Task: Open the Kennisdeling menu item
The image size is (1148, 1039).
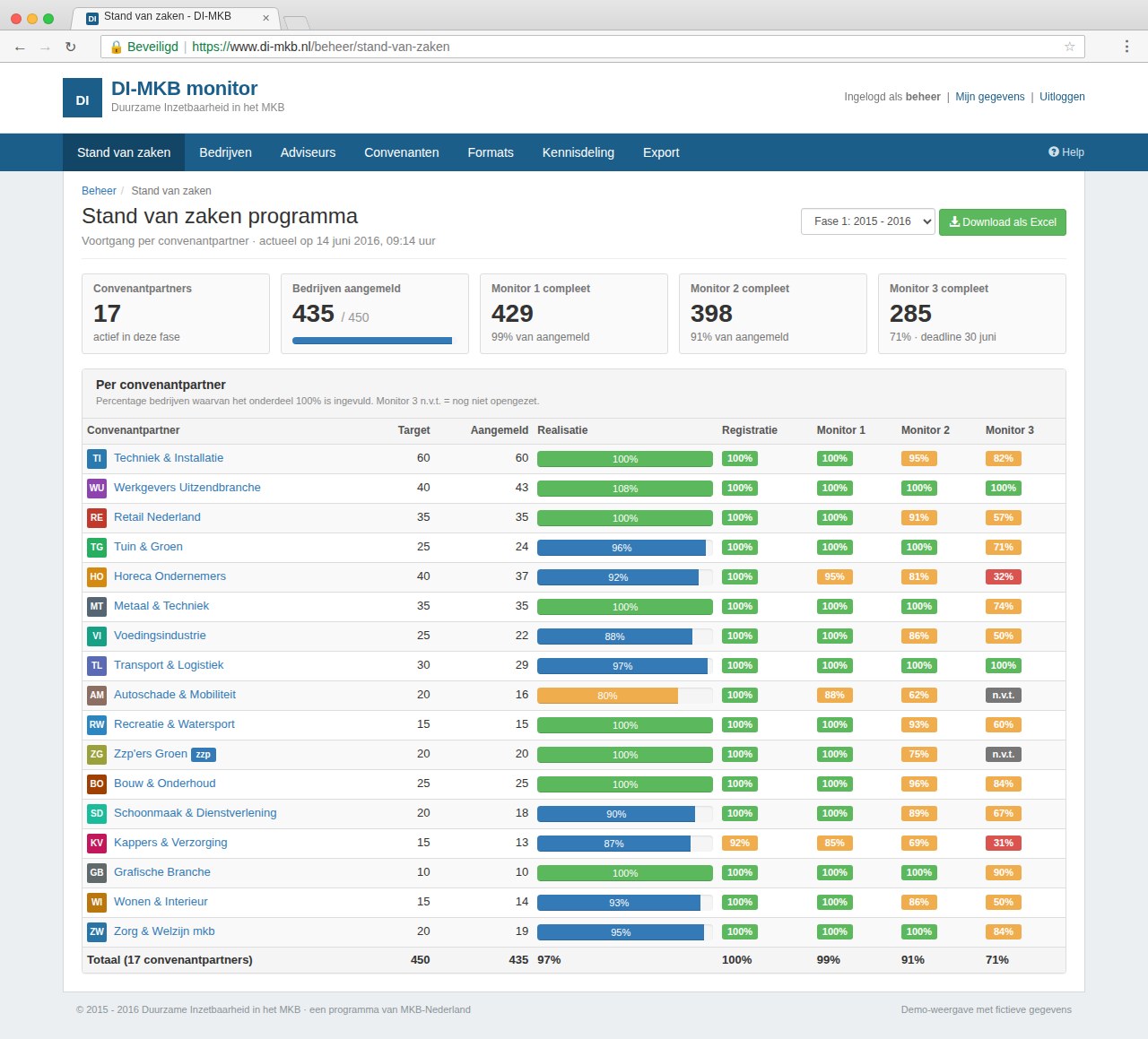Action: (x=578, y=152)
